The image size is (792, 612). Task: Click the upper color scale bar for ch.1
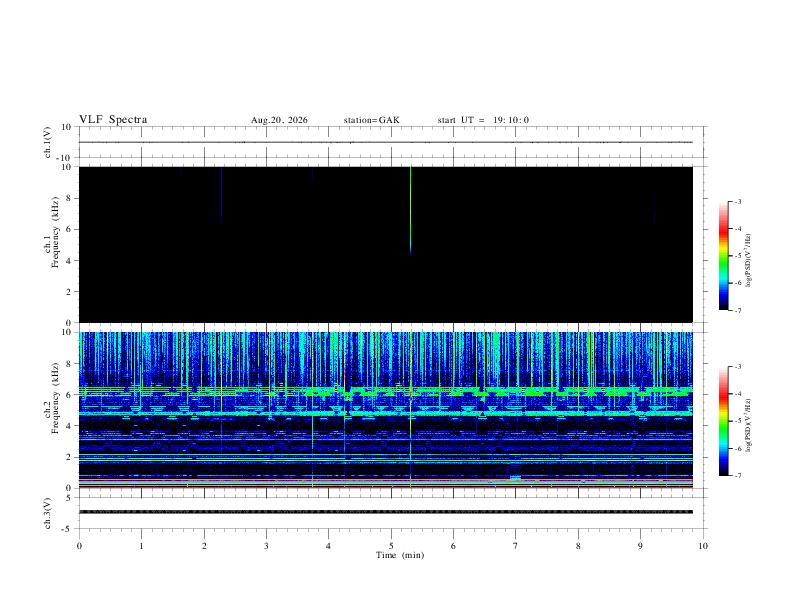click(724, 256)
